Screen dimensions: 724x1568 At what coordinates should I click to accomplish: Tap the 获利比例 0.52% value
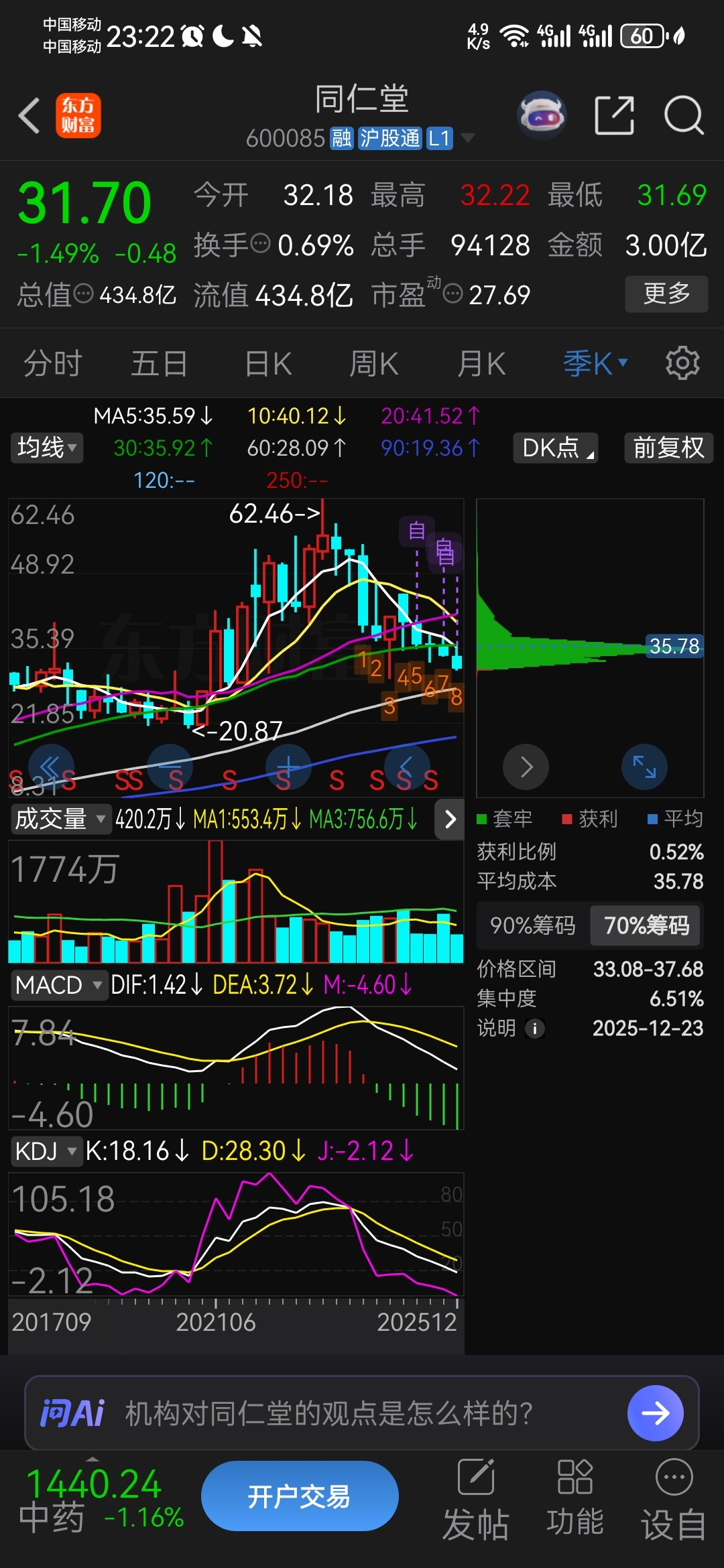[x=676, y=852]
